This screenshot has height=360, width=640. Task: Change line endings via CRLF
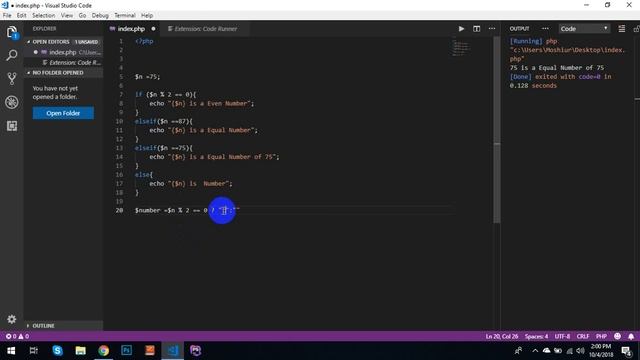(x=583, y=336)
